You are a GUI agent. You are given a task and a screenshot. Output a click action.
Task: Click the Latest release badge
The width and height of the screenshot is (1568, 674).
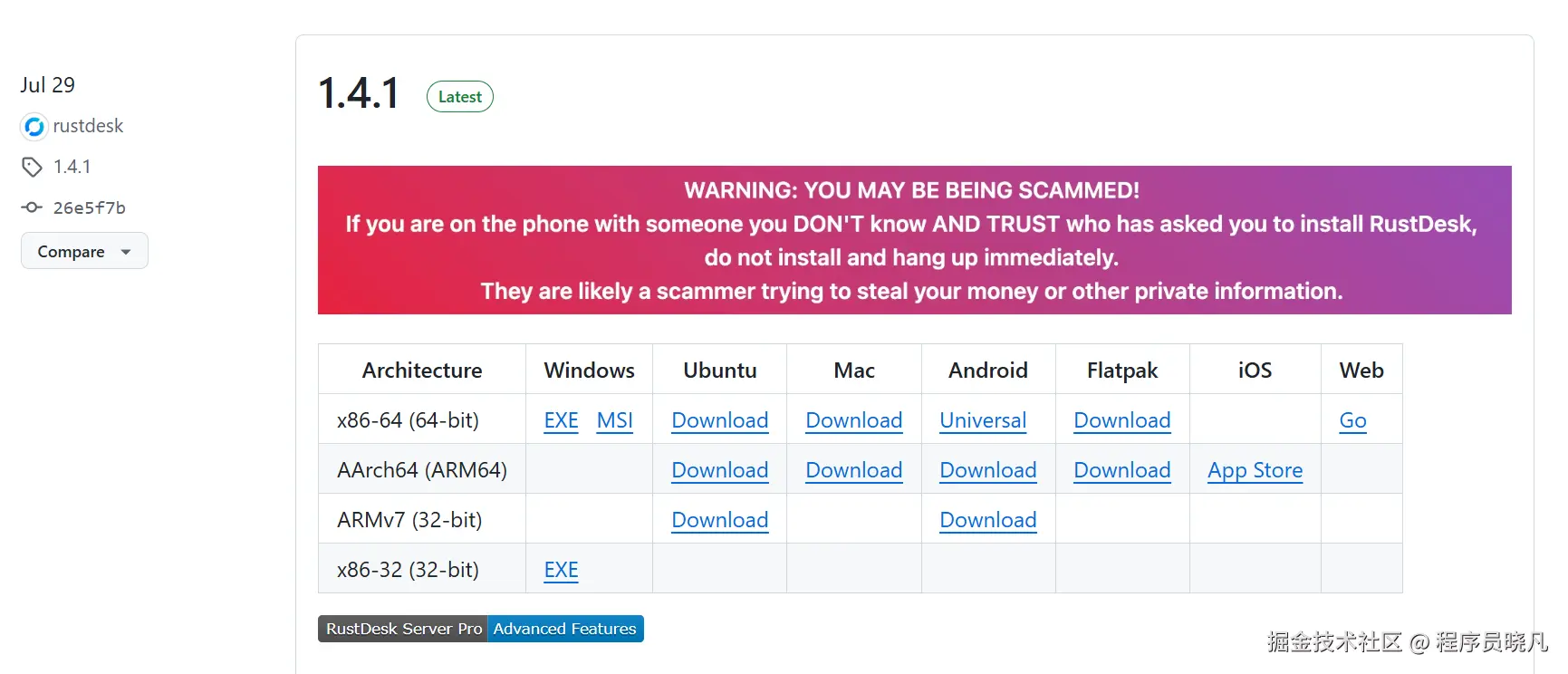point(459,97)
